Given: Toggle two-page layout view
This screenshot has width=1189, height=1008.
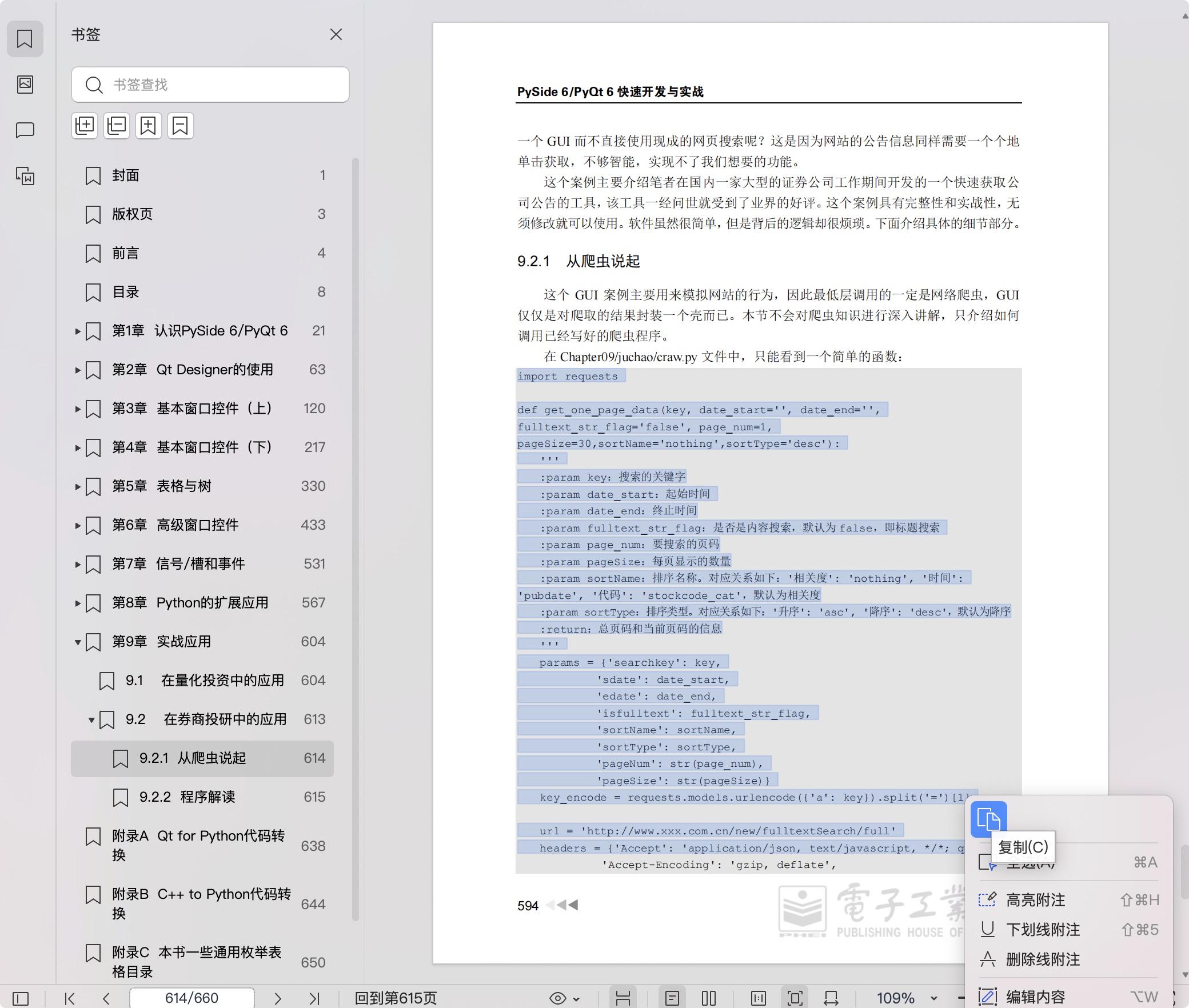Looking at the screenshot, I should [x=709, y=998].
